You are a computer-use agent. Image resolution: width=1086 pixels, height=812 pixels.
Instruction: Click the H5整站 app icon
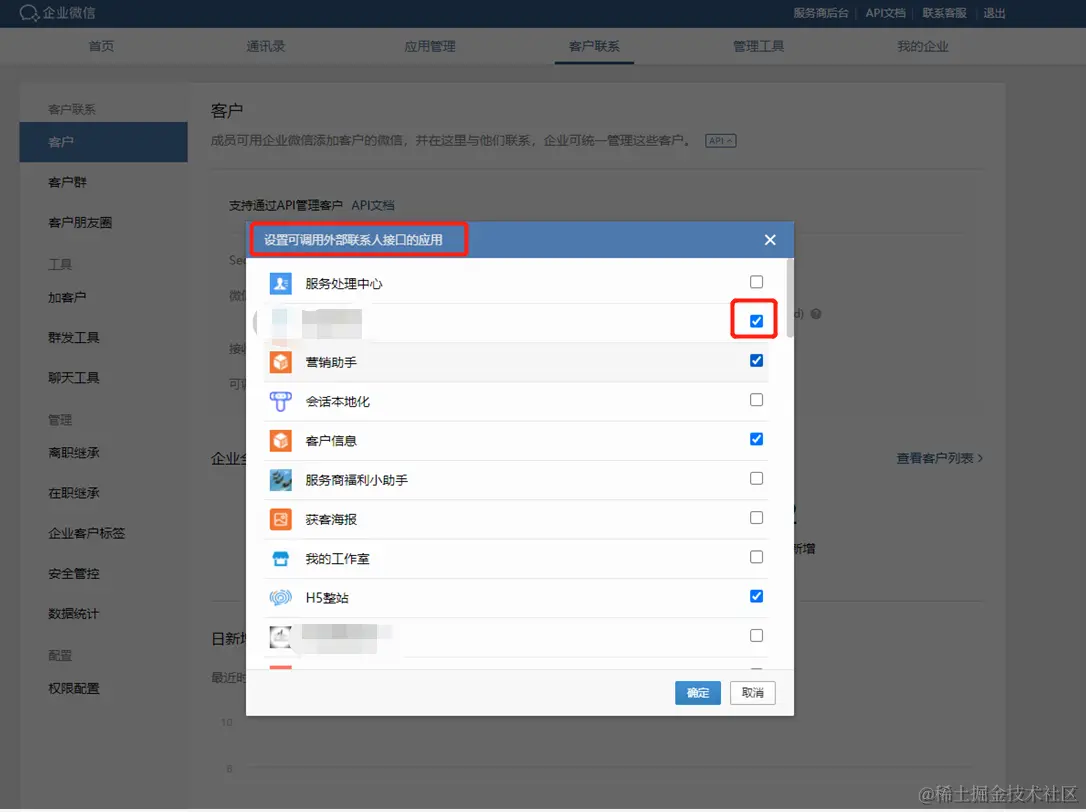[x=281, y=597]
